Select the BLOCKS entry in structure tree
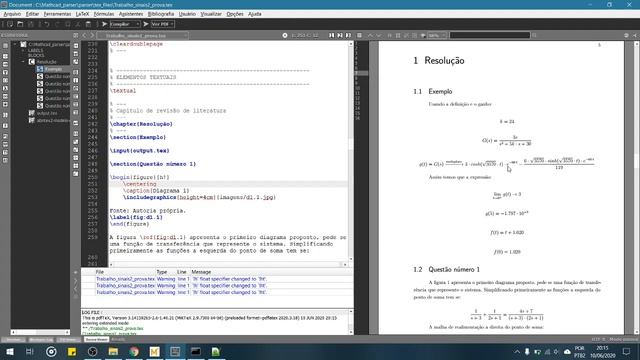640x360 pixels. (36, 55)
